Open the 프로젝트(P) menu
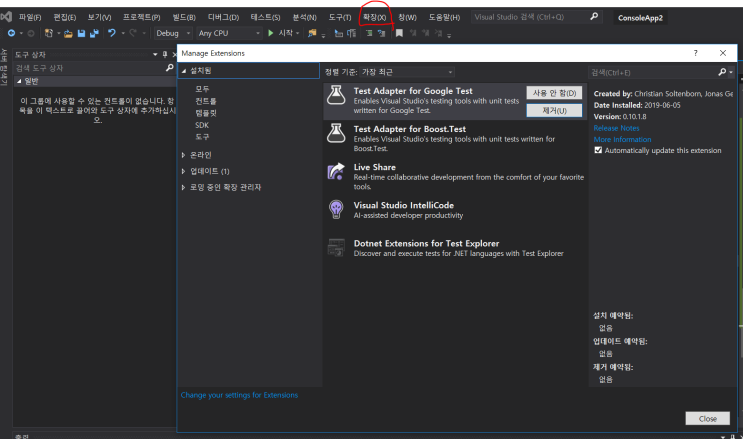 (x=141, y=18)
